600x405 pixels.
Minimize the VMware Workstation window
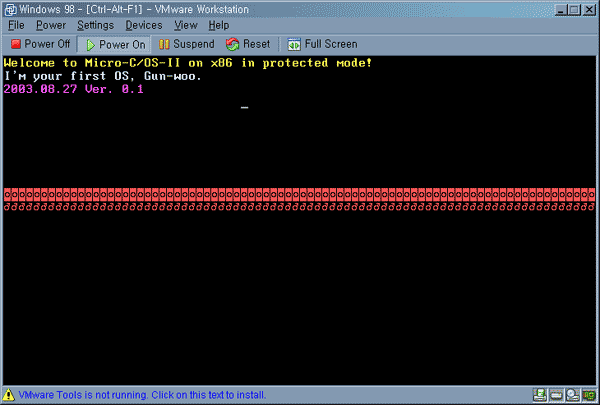(x=561, y=10)
